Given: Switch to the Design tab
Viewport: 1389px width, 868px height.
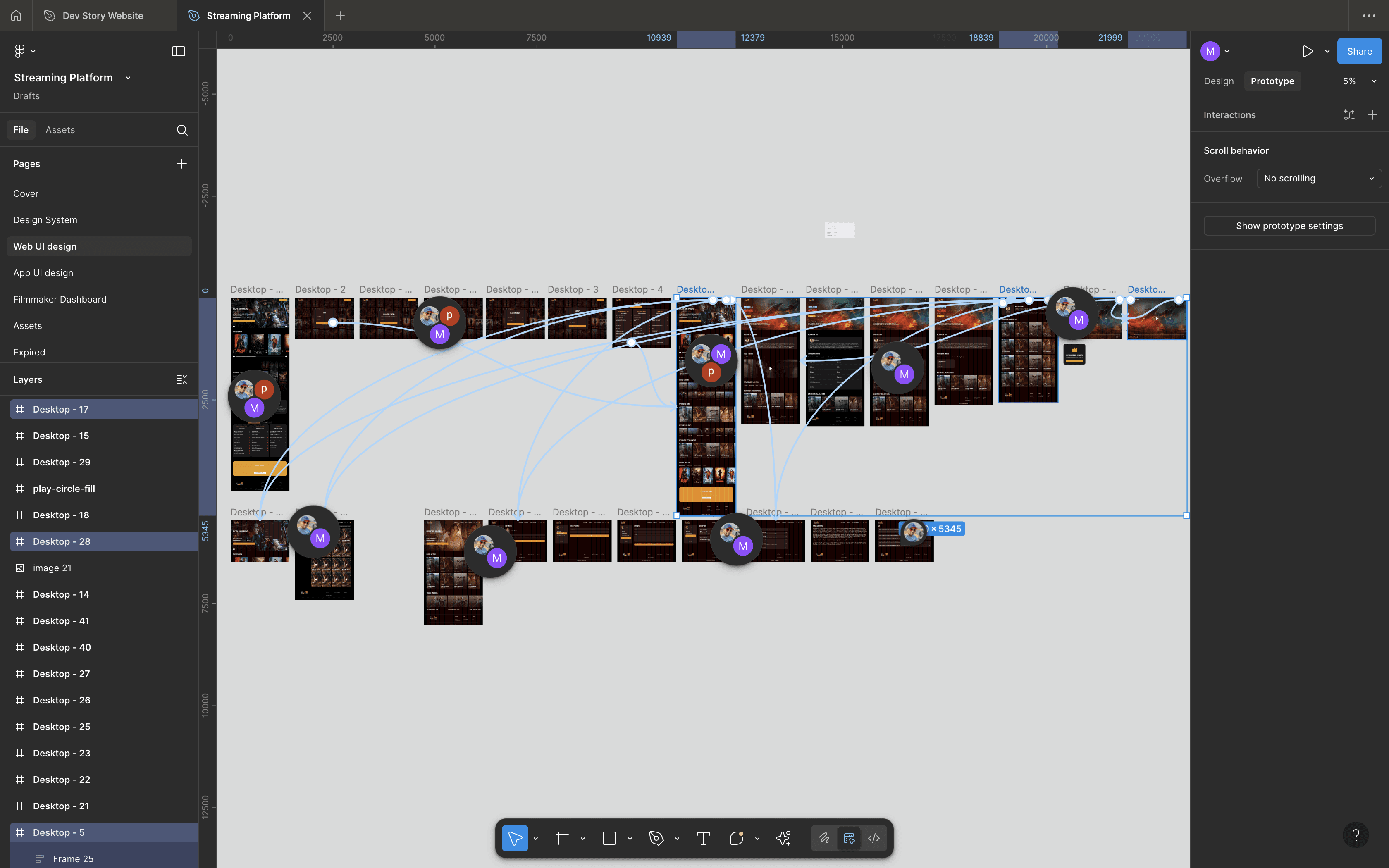Looking at the screenshot, I should [1219, 81].
